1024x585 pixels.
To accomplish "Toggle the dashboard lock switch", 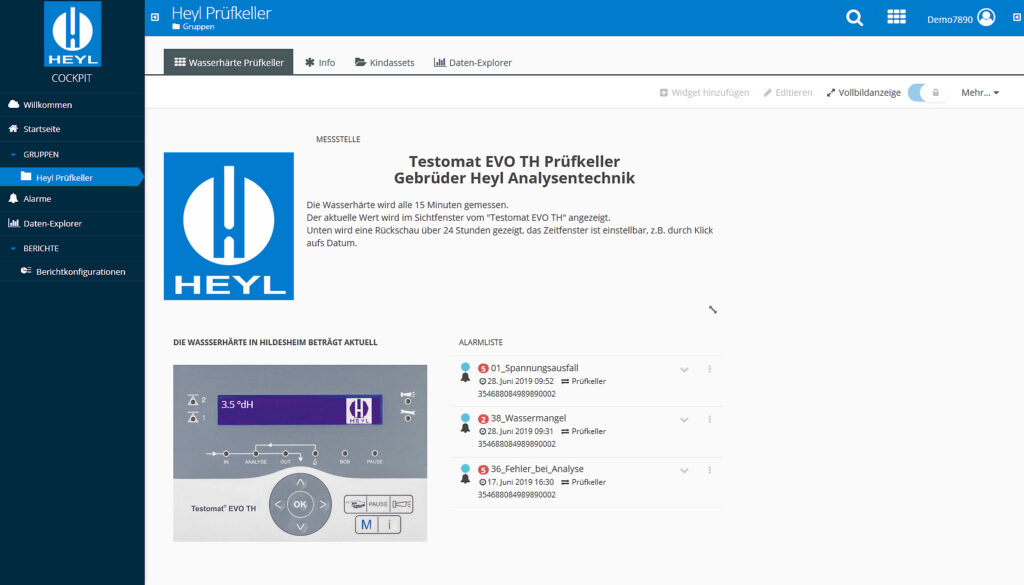I will (x=927, y=93).
